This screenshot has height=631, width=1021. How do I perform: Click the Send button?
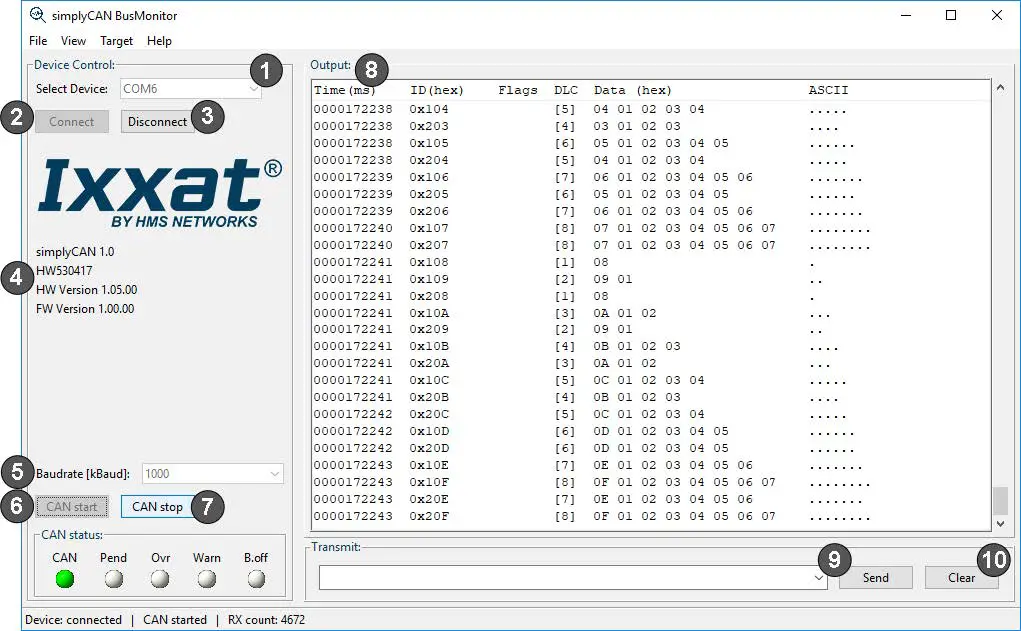(x=876, y=578)
